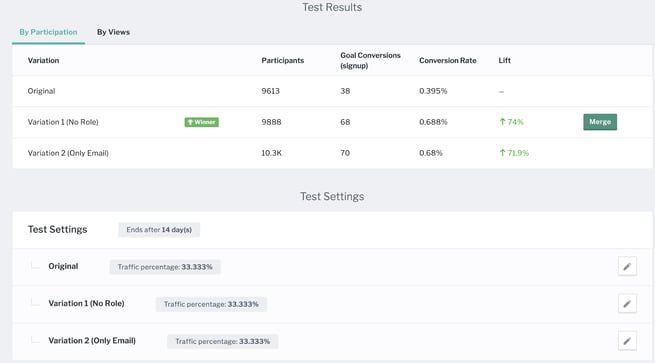Click the Goal Conversions (signup) column header
This screenshot has width=655, height=363.
pyautogui.click(x=370, y=61)
